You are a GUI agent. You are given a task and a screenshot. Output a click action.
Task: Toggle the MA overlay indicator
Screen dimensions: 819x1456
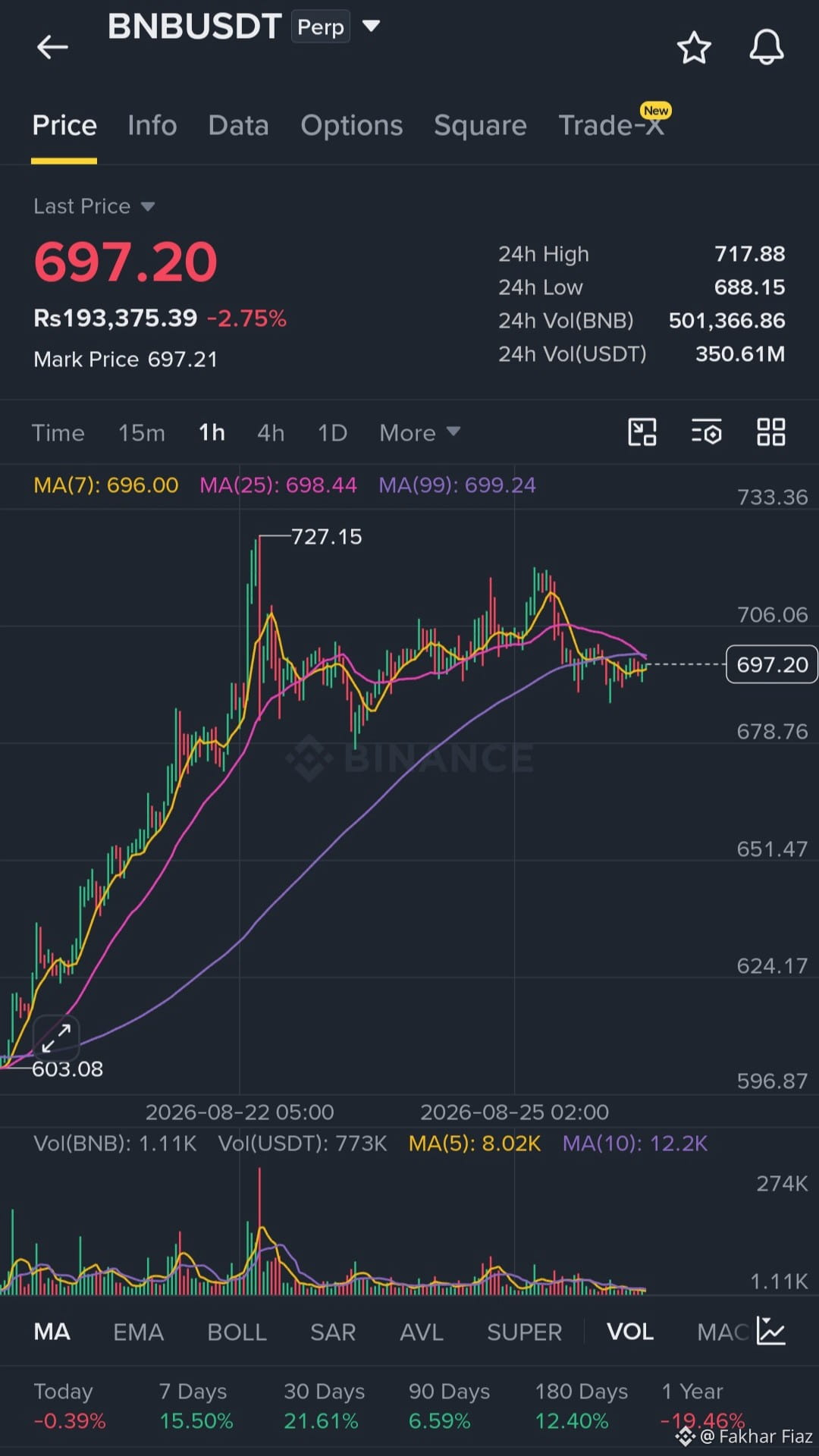52,1332
